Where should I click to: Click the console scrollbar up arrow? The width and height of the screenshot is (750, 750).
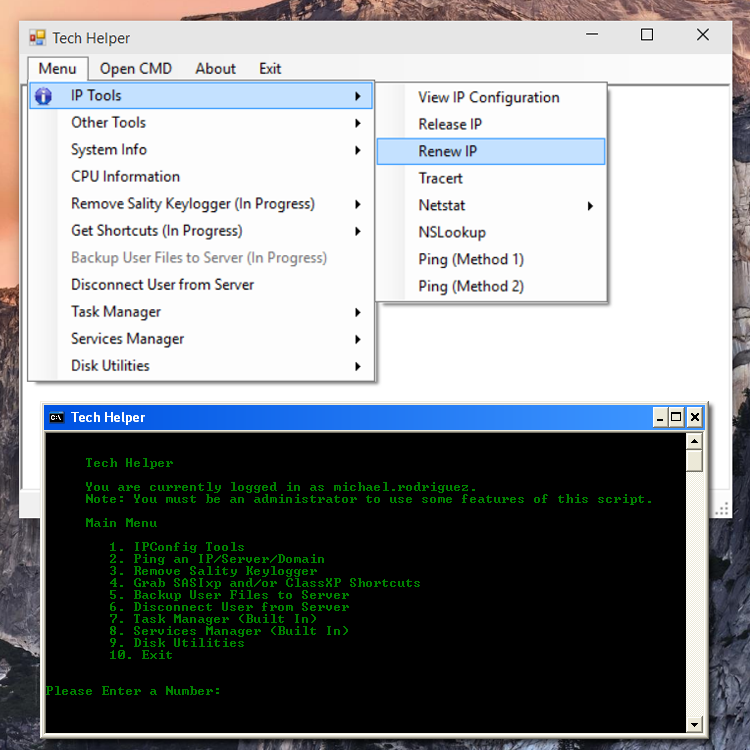(694, 441)
